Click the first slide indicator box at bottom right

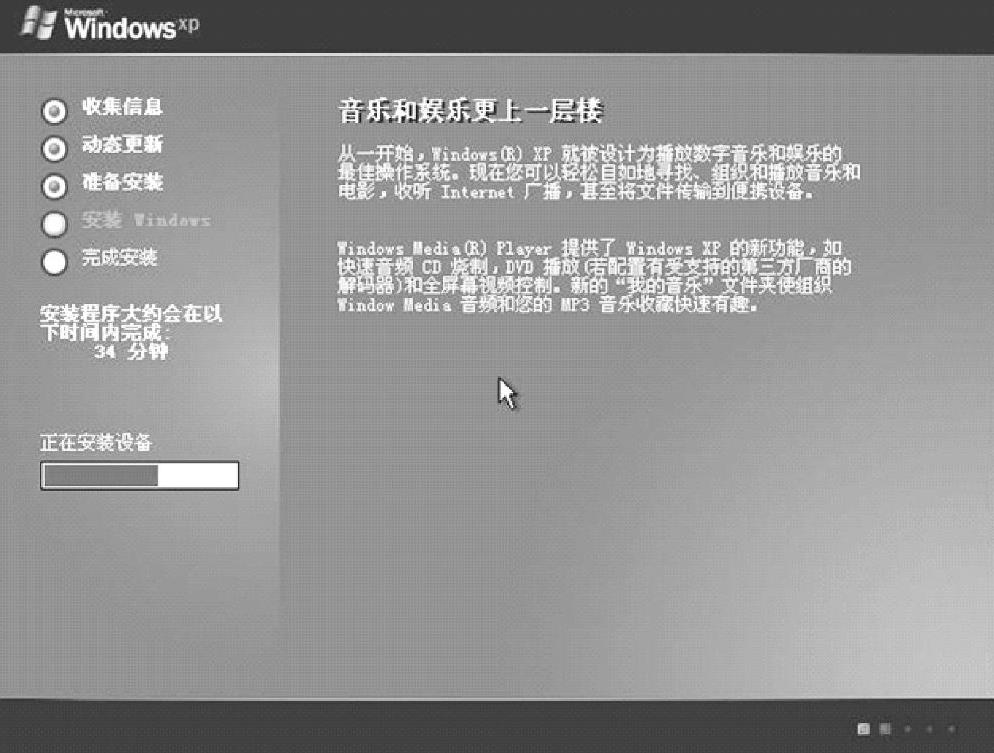(x=863, y=729)
